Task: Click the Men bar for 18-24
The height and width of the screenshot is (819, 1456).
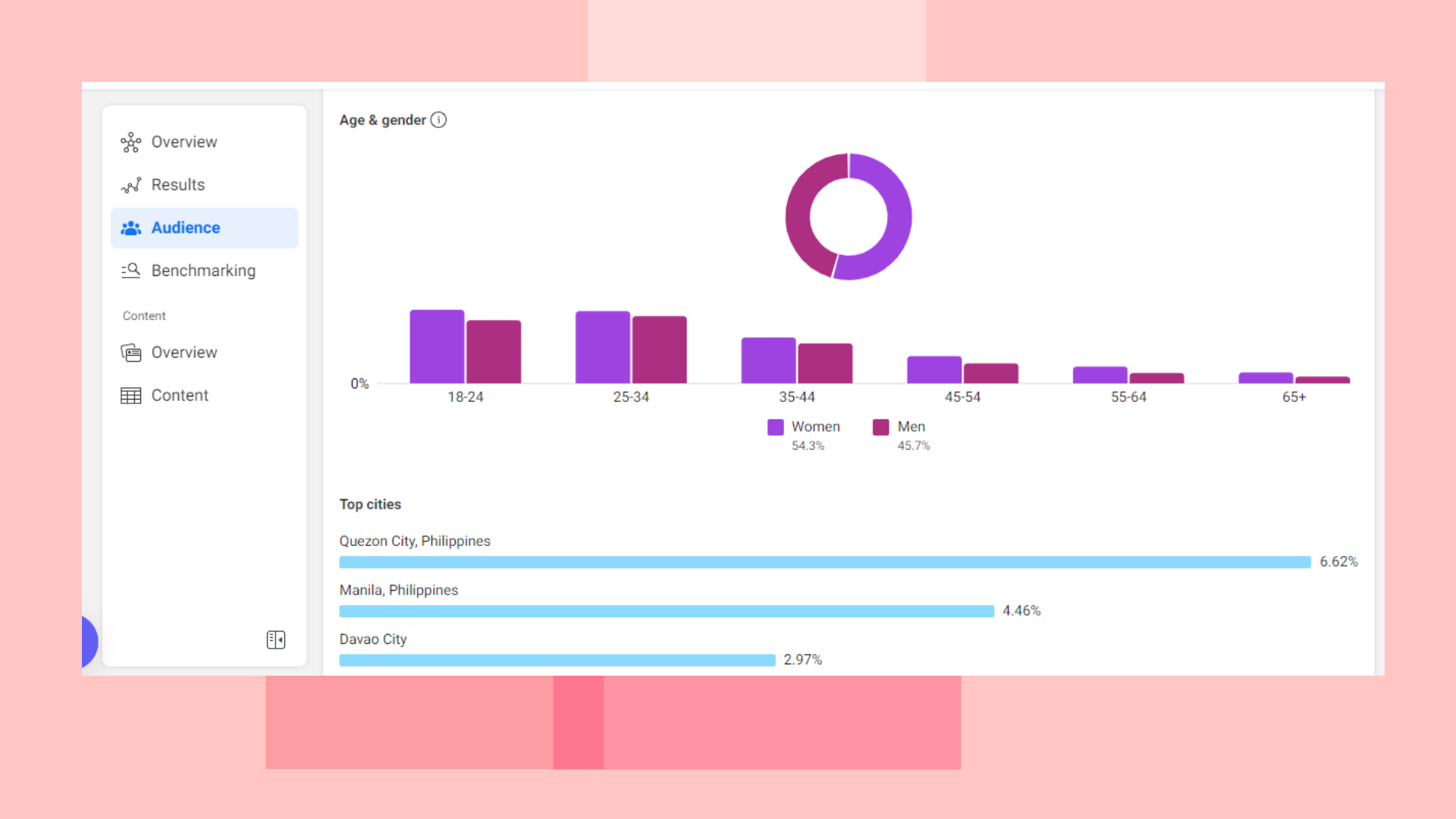Action: (494, 352)
